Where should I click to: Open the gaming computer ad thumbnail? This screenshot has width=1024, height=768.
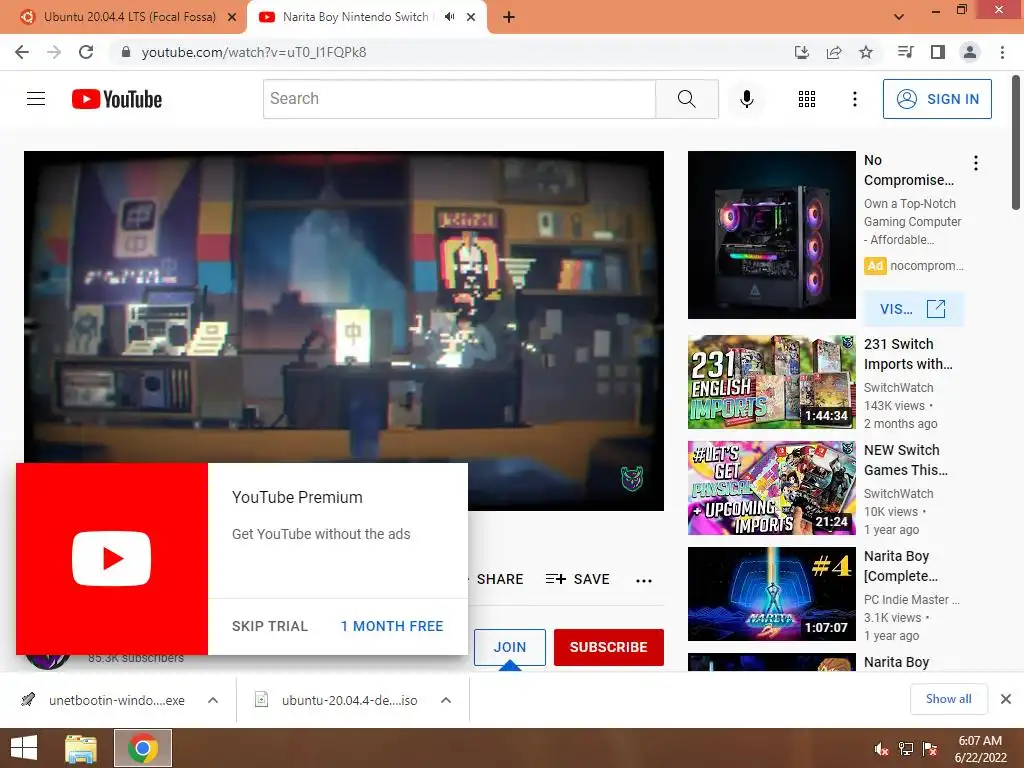[771, 235]
